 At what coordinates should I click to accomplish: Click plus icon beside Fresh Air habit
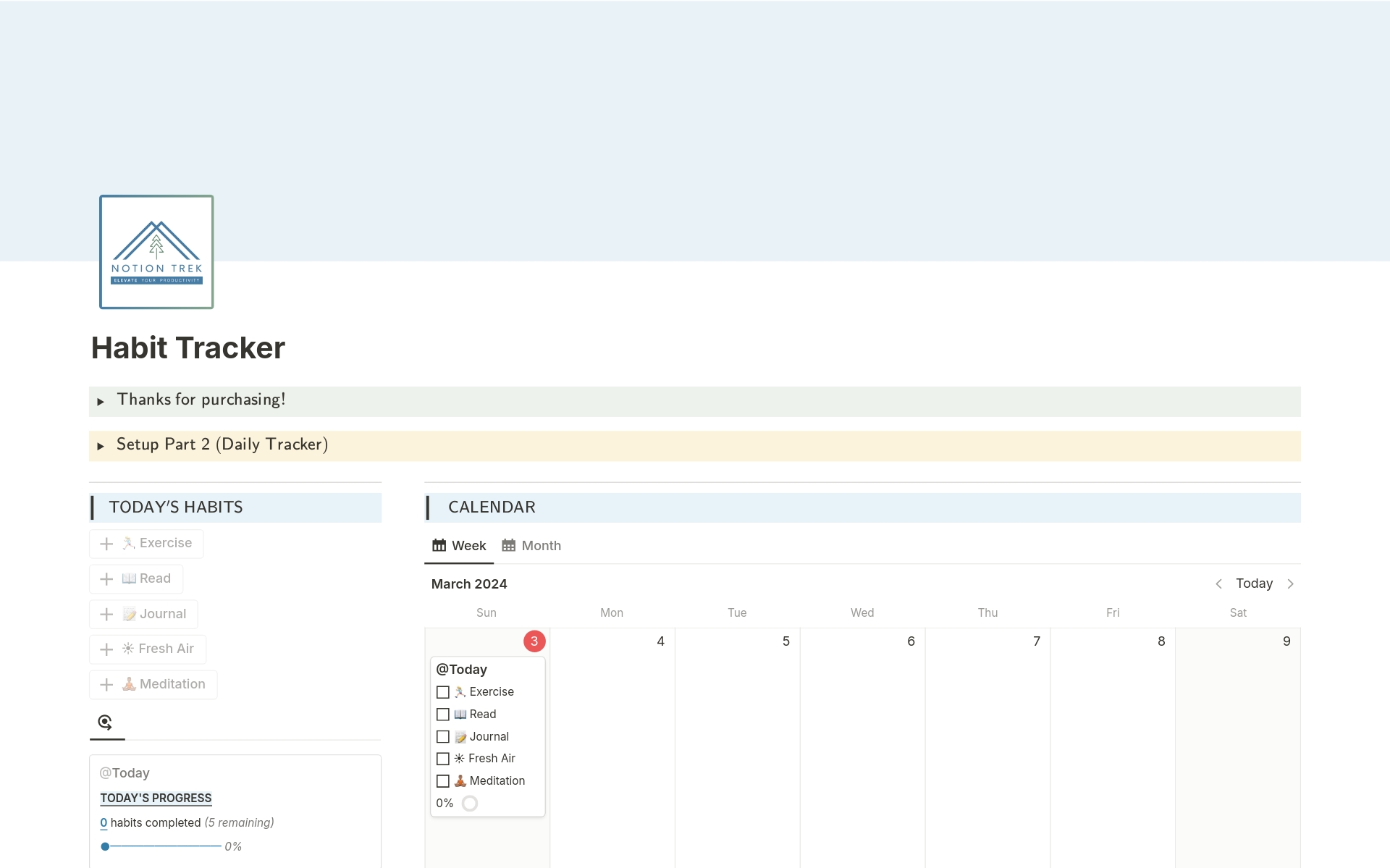point(106,649)
